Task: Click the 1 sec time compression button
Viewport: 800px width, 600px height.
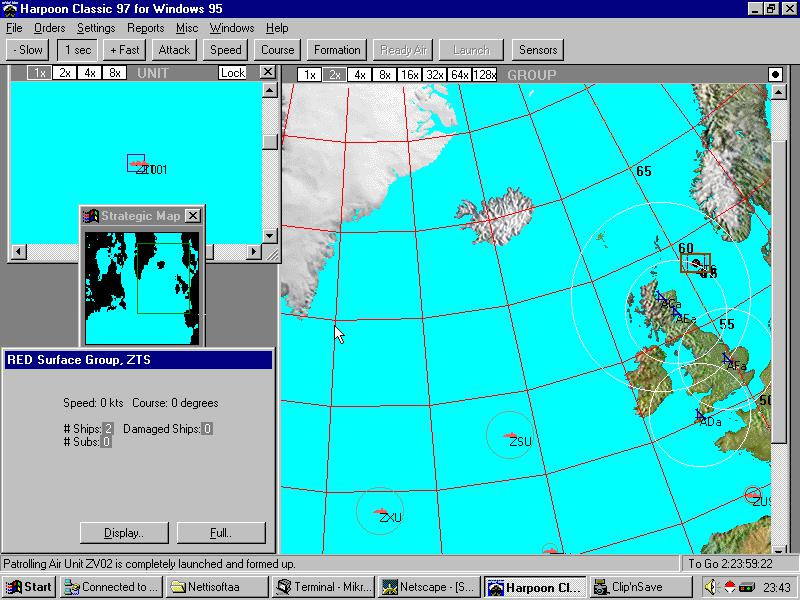Action: [78, 50]
